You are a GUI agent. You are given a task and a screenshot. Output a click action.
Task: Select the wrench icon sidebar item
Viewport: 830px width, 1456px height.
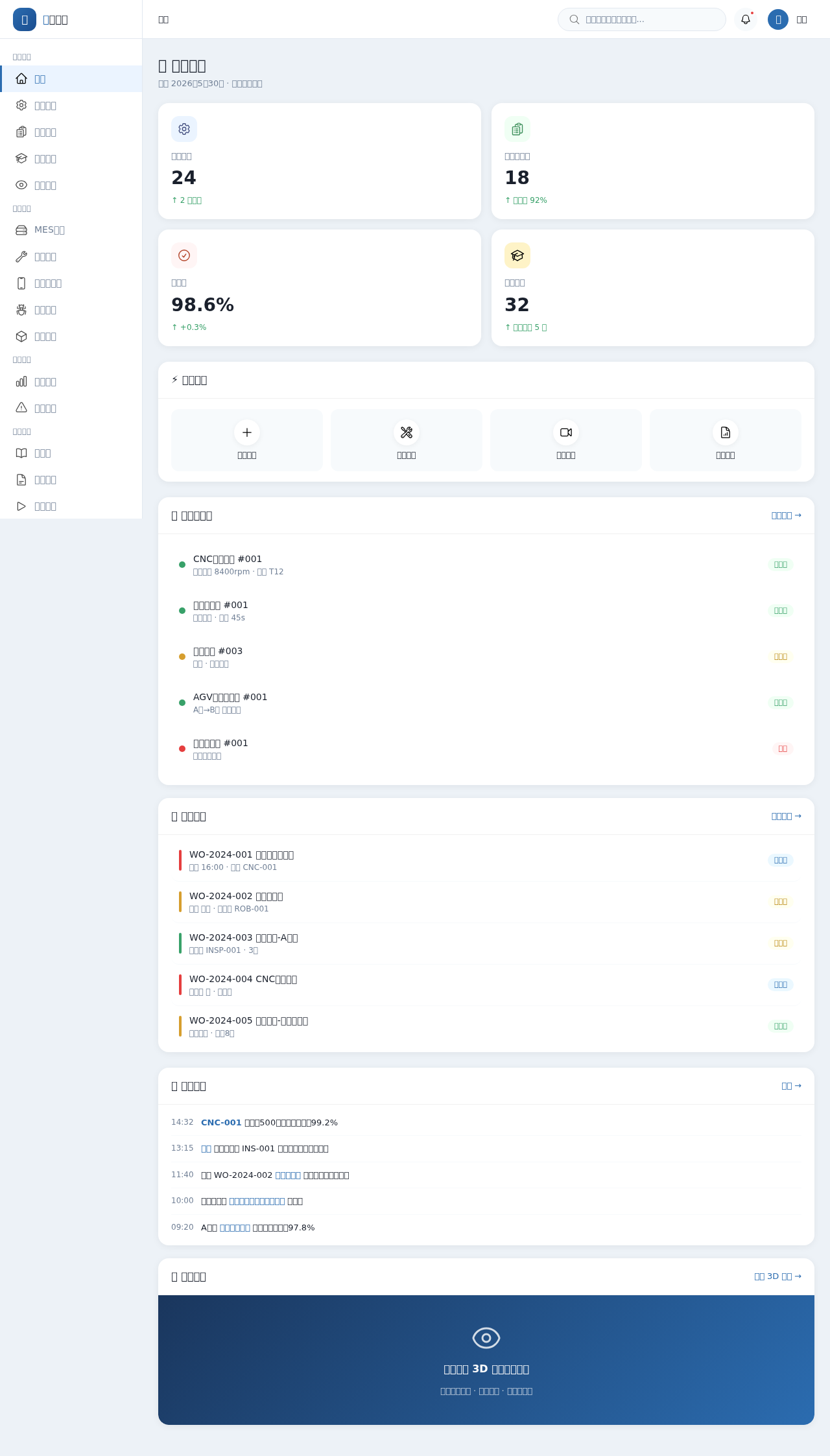[x=71, y=257]
